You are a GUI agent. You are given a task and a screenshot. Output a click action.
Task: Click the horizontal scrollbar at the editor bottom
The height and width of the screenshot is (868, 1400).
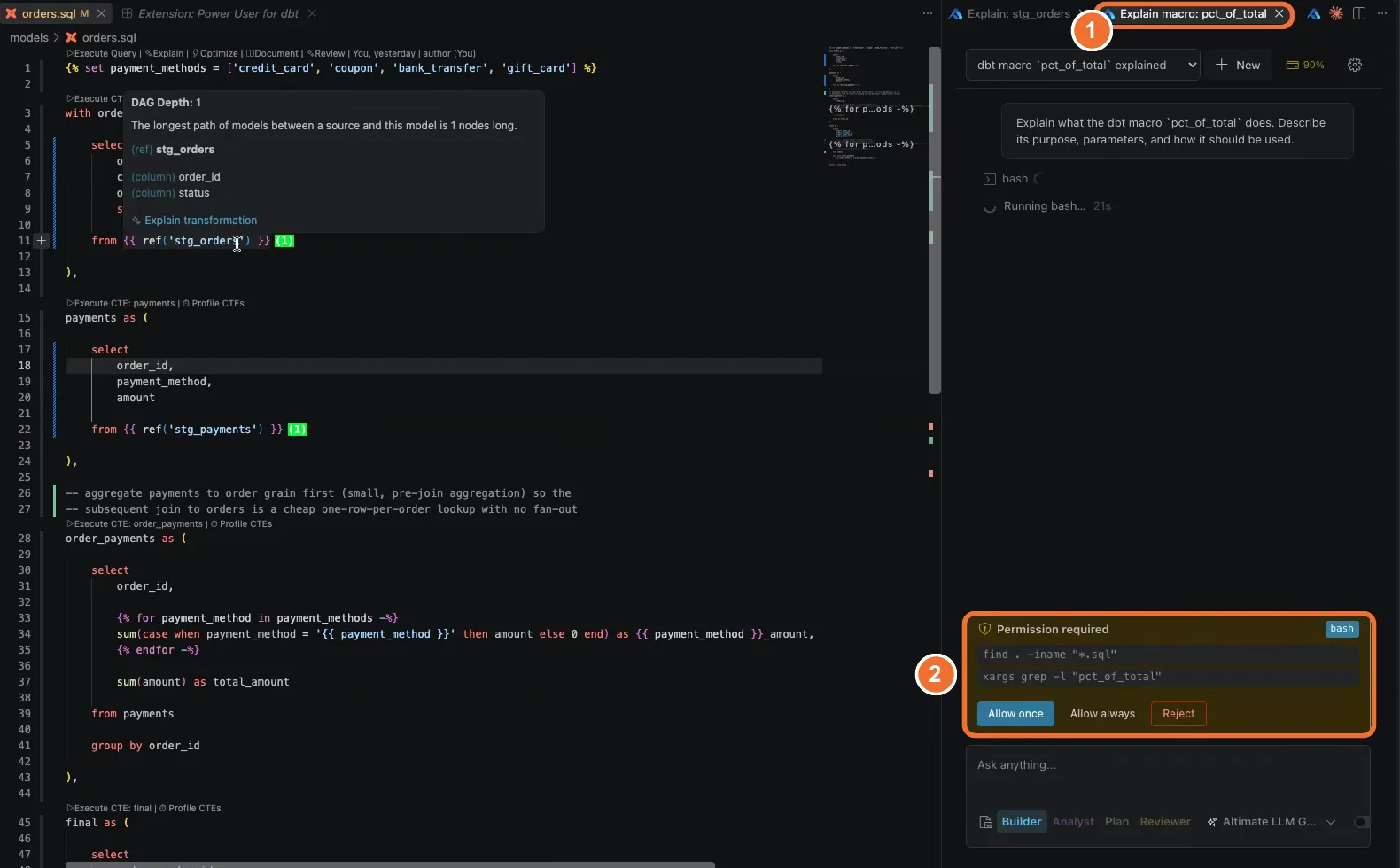[x=390, y=864]
